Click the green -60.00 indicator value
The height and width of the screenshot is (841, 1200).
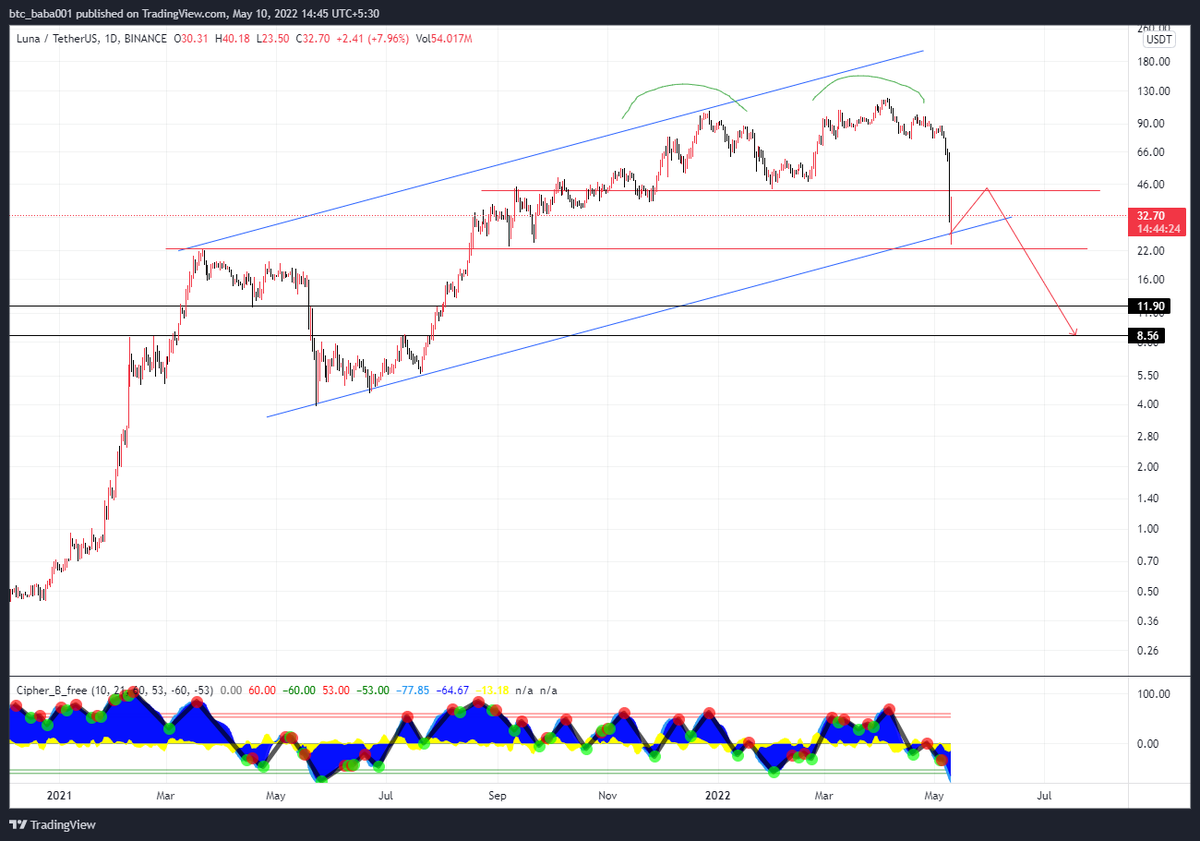[299, 691]
